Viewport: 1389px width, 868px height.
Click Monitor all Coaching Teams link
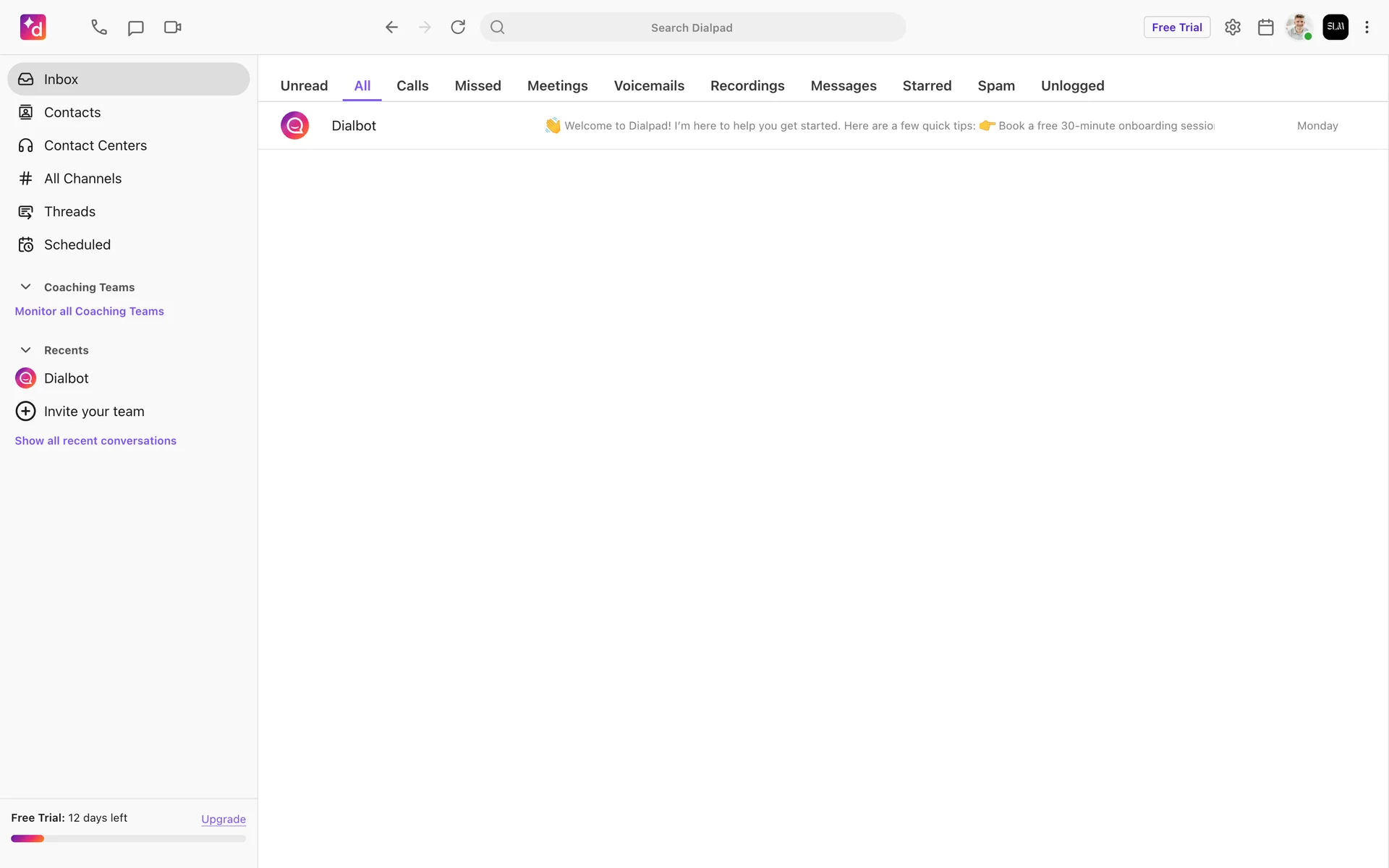coord(89,311)
